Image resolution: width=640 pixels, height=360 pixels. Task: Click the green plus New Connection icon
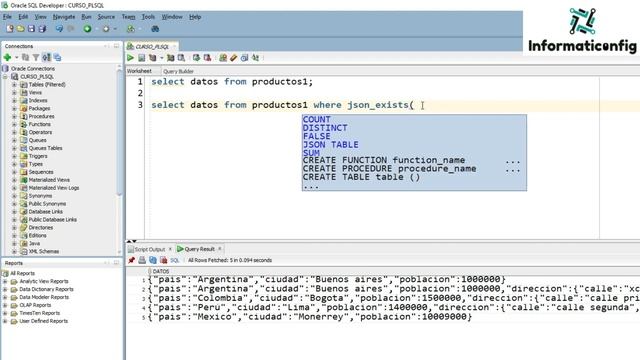[x=7, y=58]
